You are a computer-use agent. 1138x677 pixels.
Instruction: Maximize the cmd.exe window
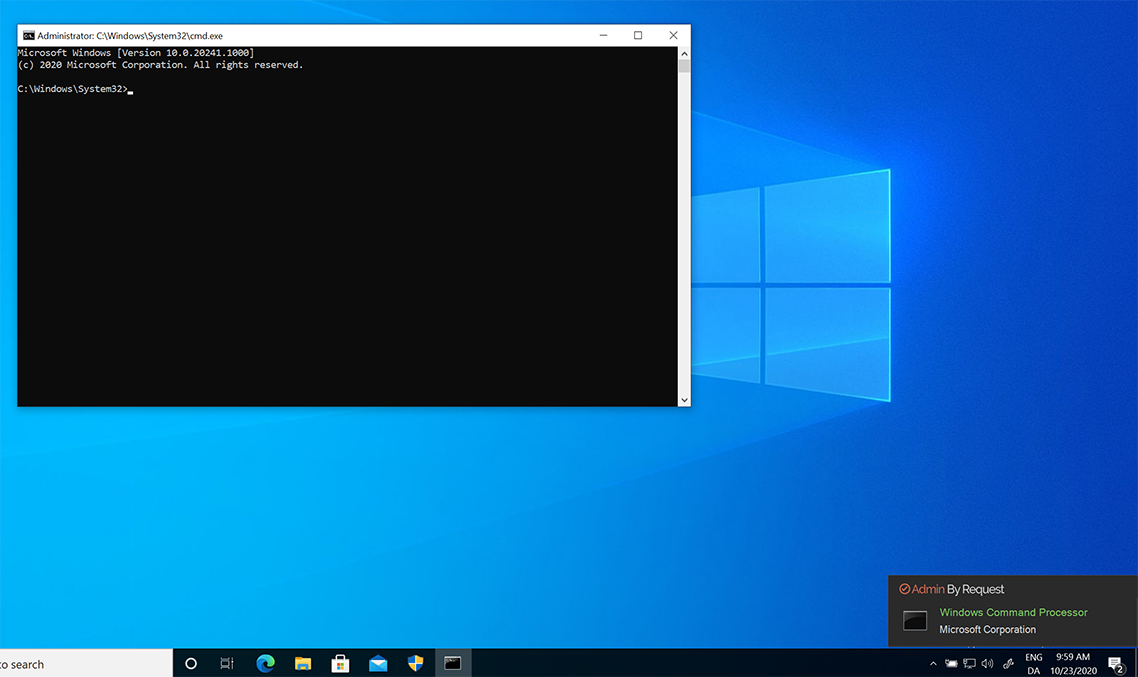click(638, 36)
